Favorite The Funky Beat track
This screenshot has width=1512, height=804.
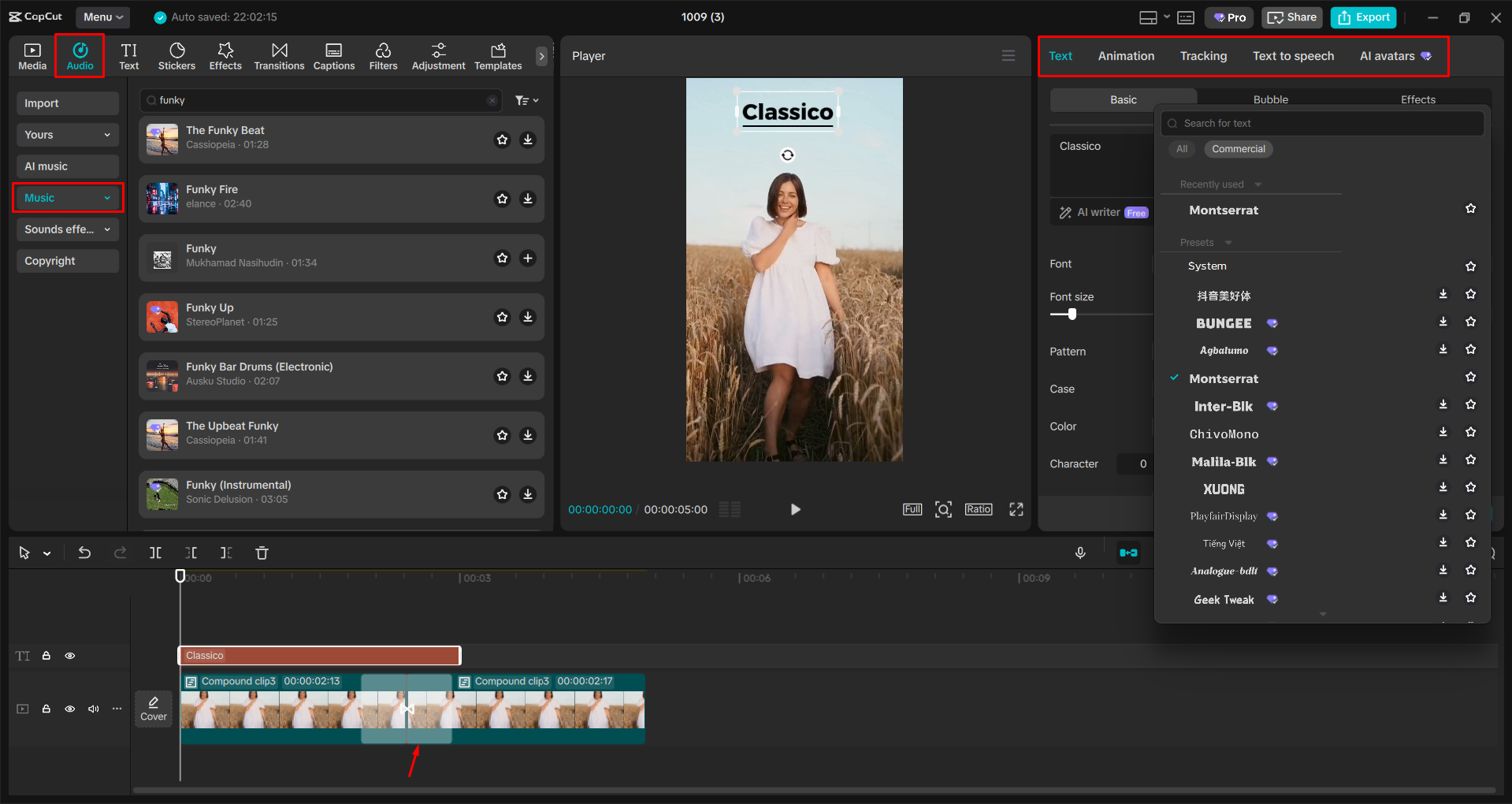tap(503, 140)
